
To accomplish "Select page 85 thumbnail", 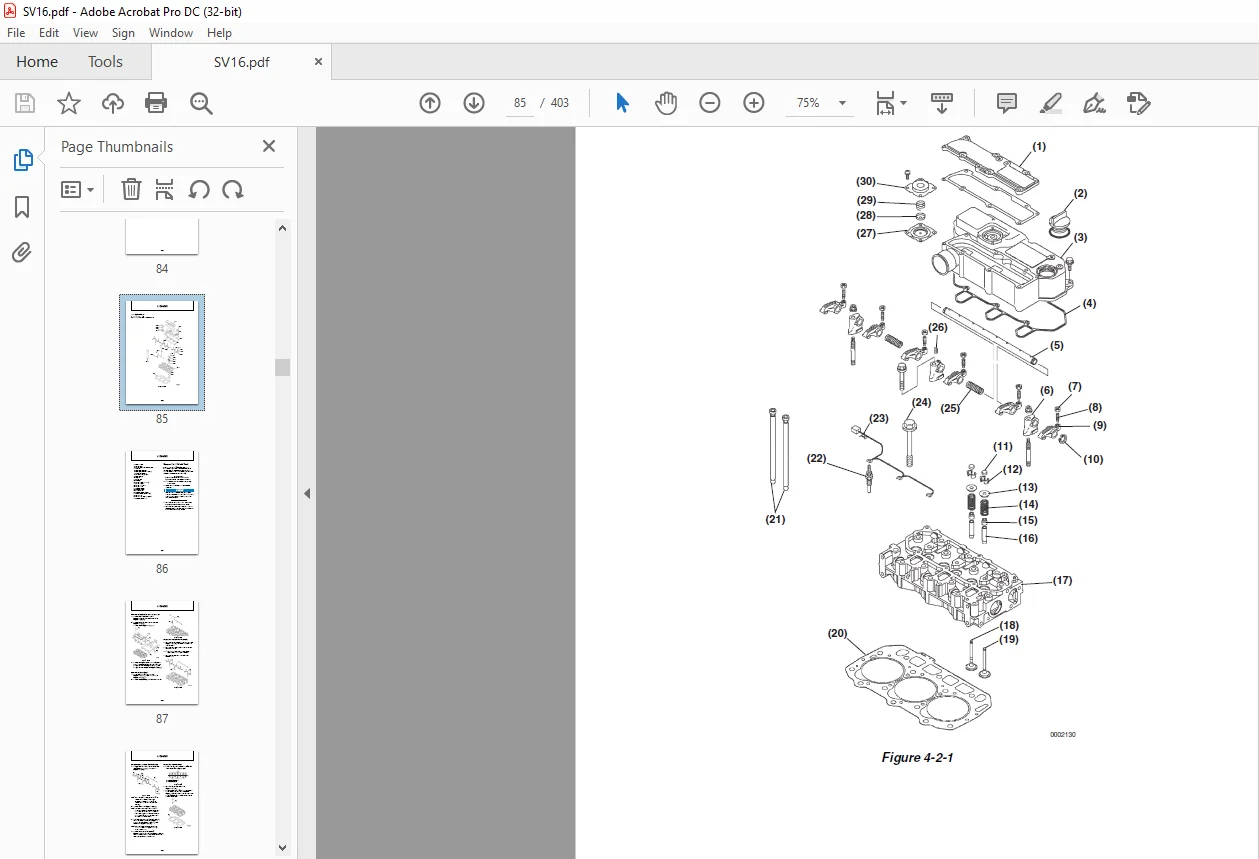I will pos(162,352).
